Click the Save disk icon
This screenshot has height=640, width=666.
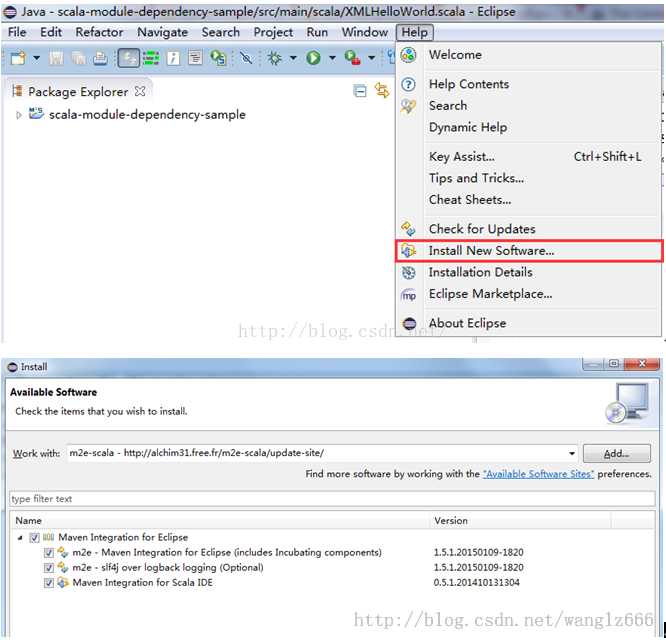point(56,58)
